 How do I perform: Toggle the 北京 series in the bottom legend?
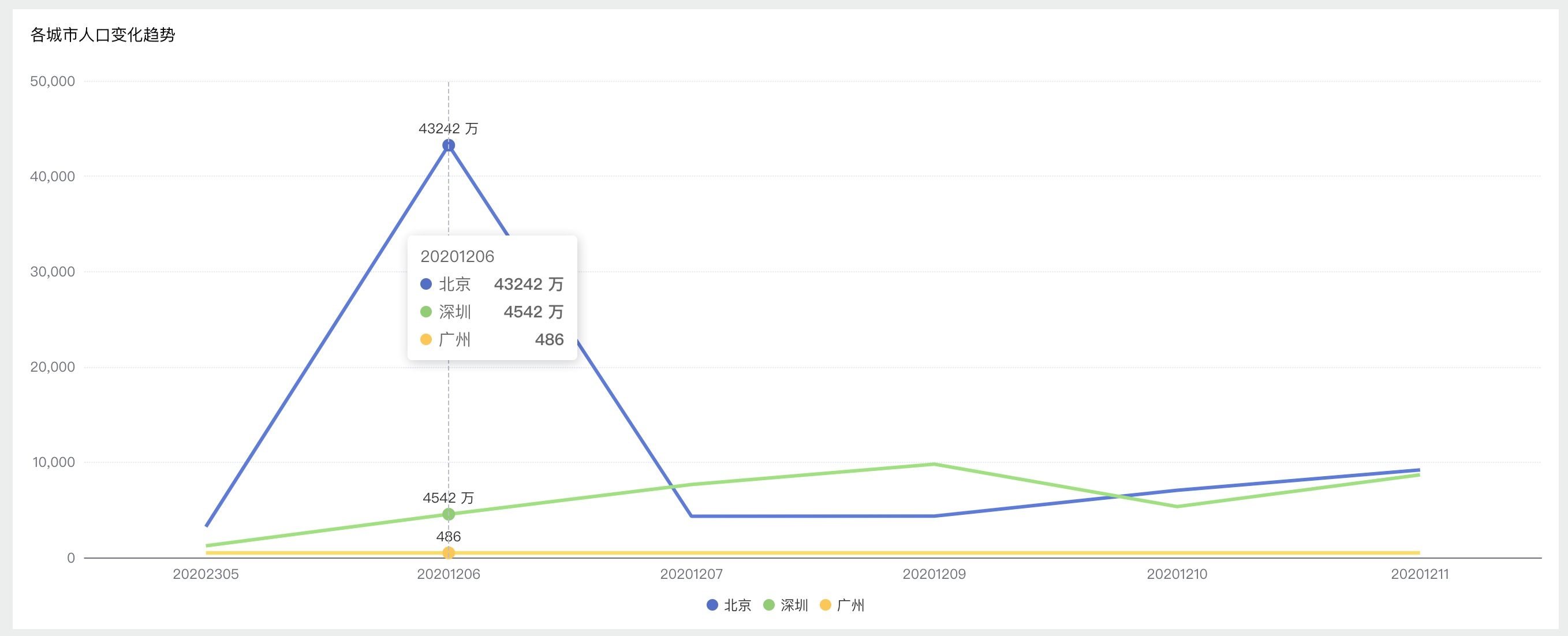pyautogui.click(x=729, y=605)
